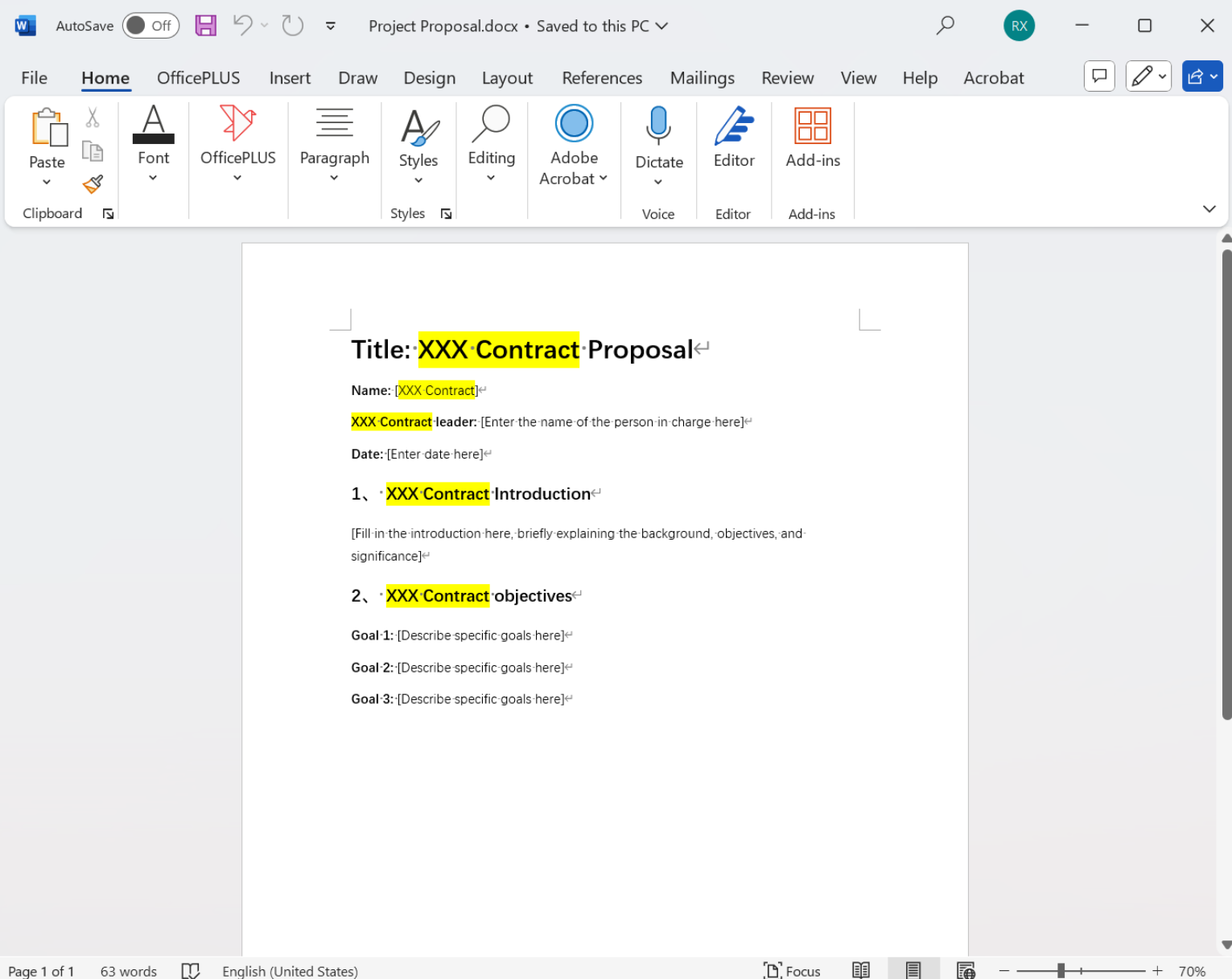1232x979 pixels.
Task: Click the Save icon in title bar
Action: [x=206, y=26]
